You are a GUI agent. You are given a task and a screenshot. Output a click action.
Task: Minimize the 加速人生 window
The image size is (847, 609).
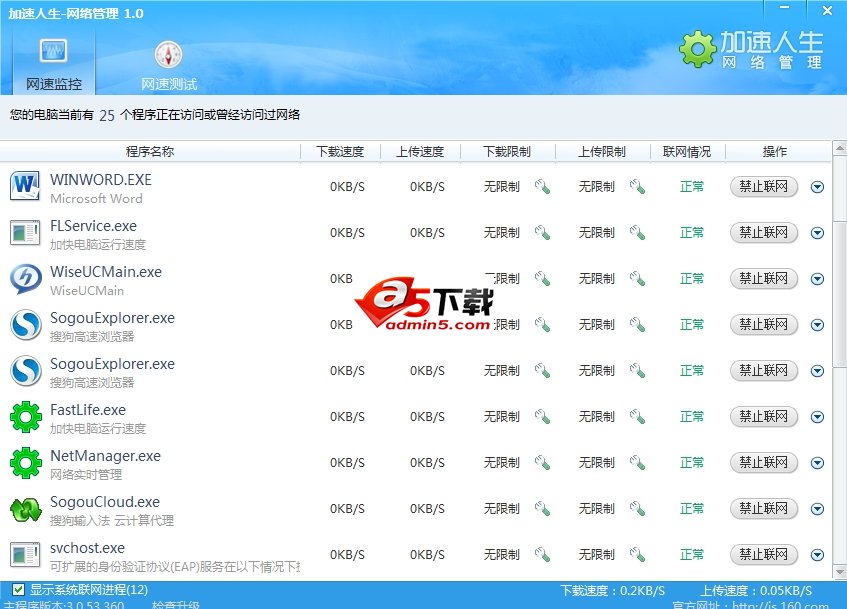point(785,9)
